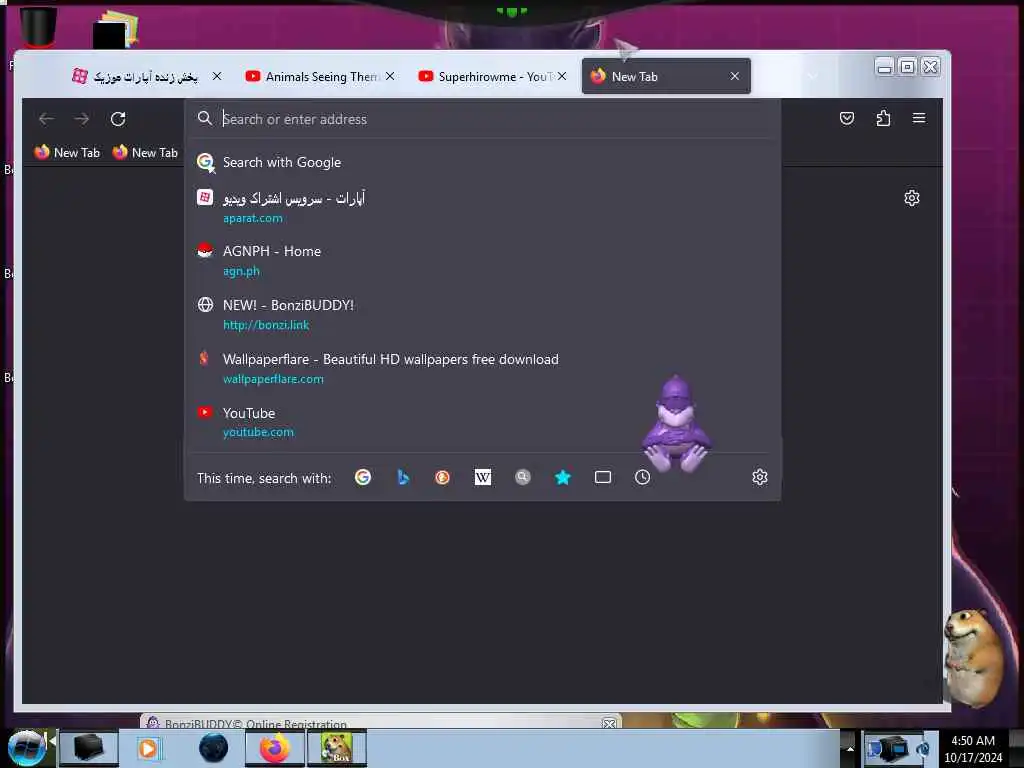Screen dimensions: 1024x768
Task: Search history with the clock icon
Action: coord(643,477)
